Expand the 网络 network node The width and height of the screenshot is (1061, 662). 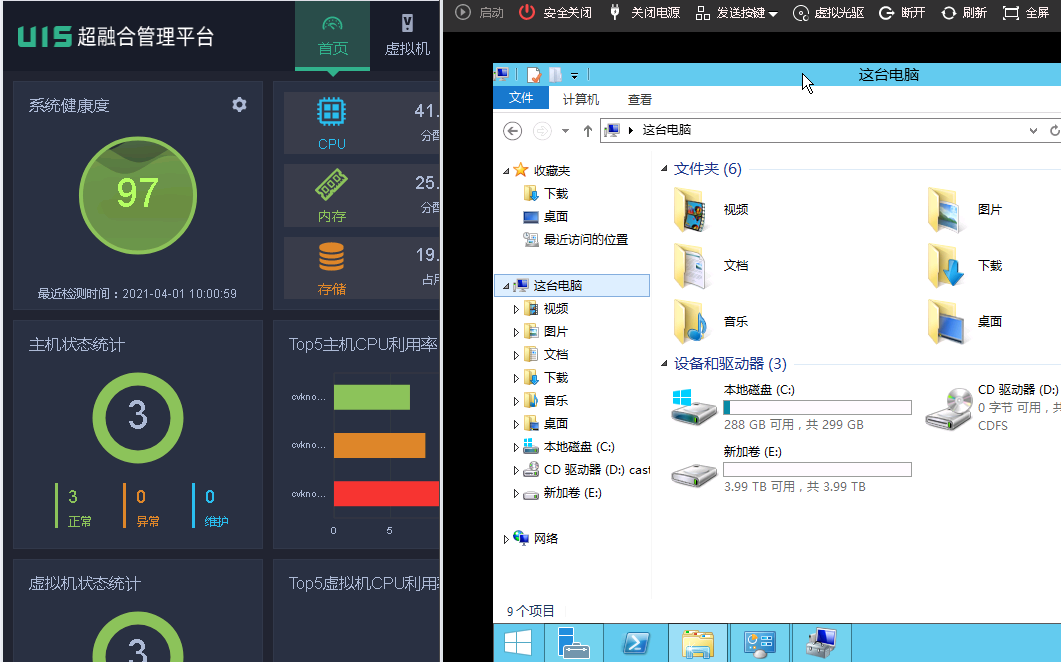coord(505,539)
